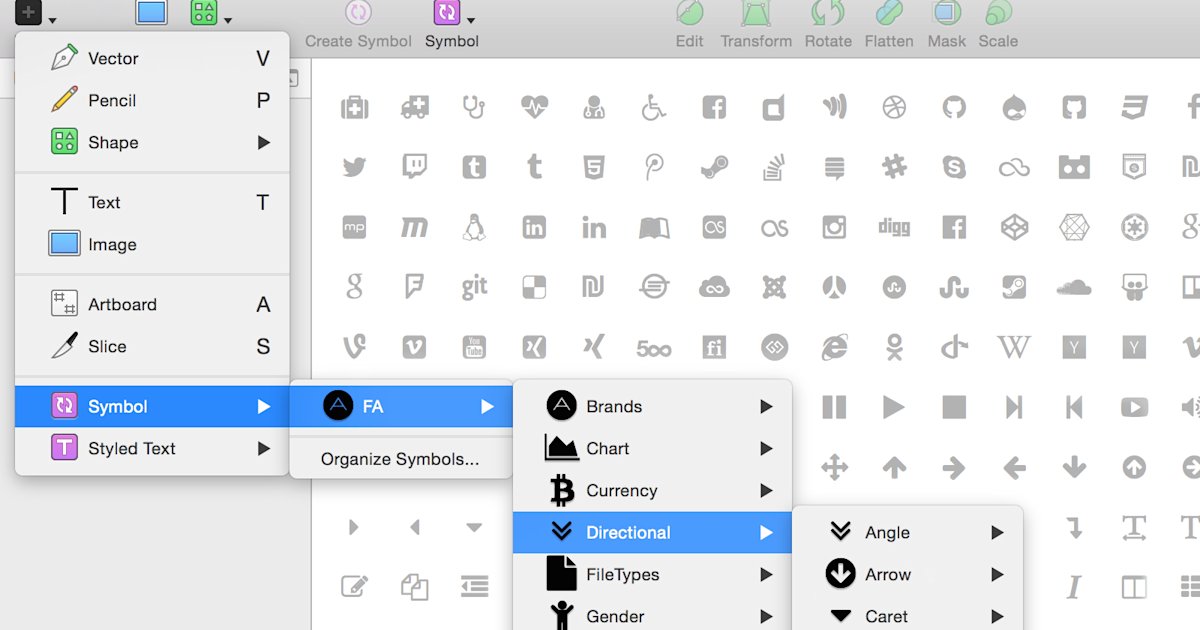Select the Vector tool menu item
The image size is (1200, 630).
[x=152, y=58]
